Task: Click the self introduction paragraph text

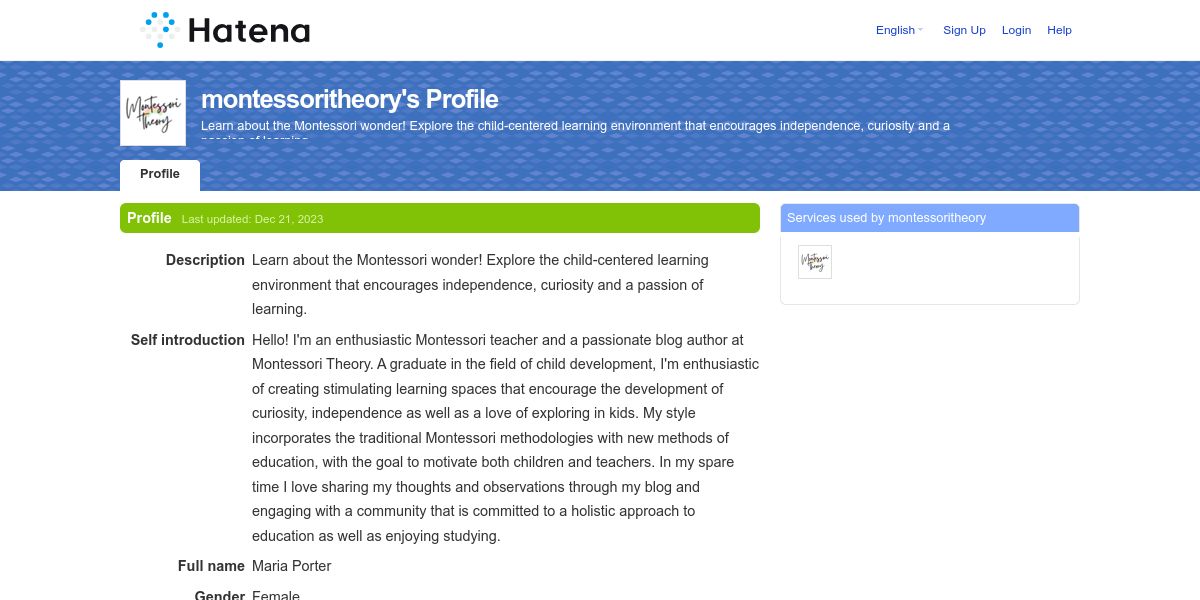Action: 505,438
